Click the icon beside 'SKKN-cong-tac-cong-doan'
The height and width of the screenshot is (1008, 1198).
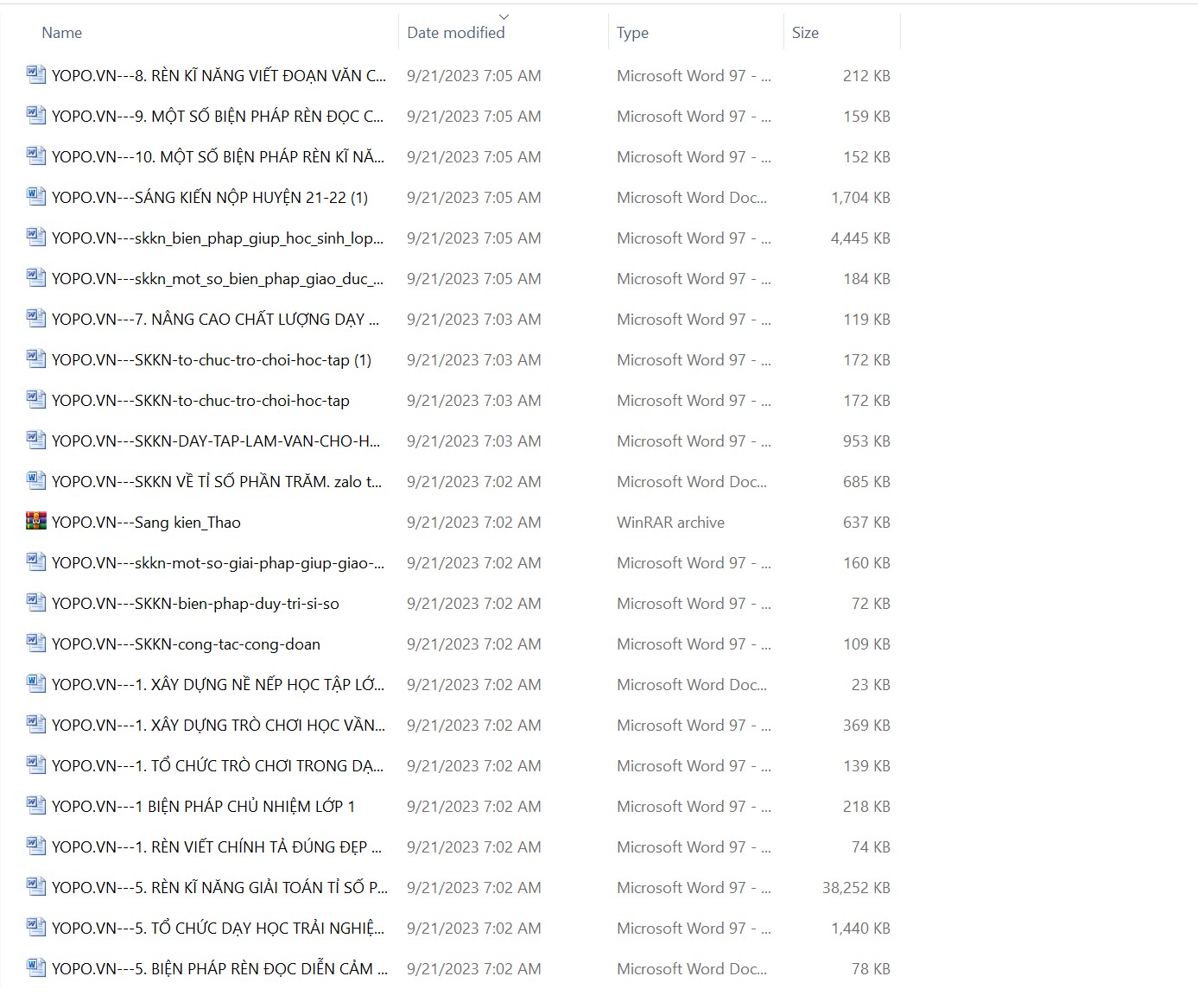pos(36,643)
